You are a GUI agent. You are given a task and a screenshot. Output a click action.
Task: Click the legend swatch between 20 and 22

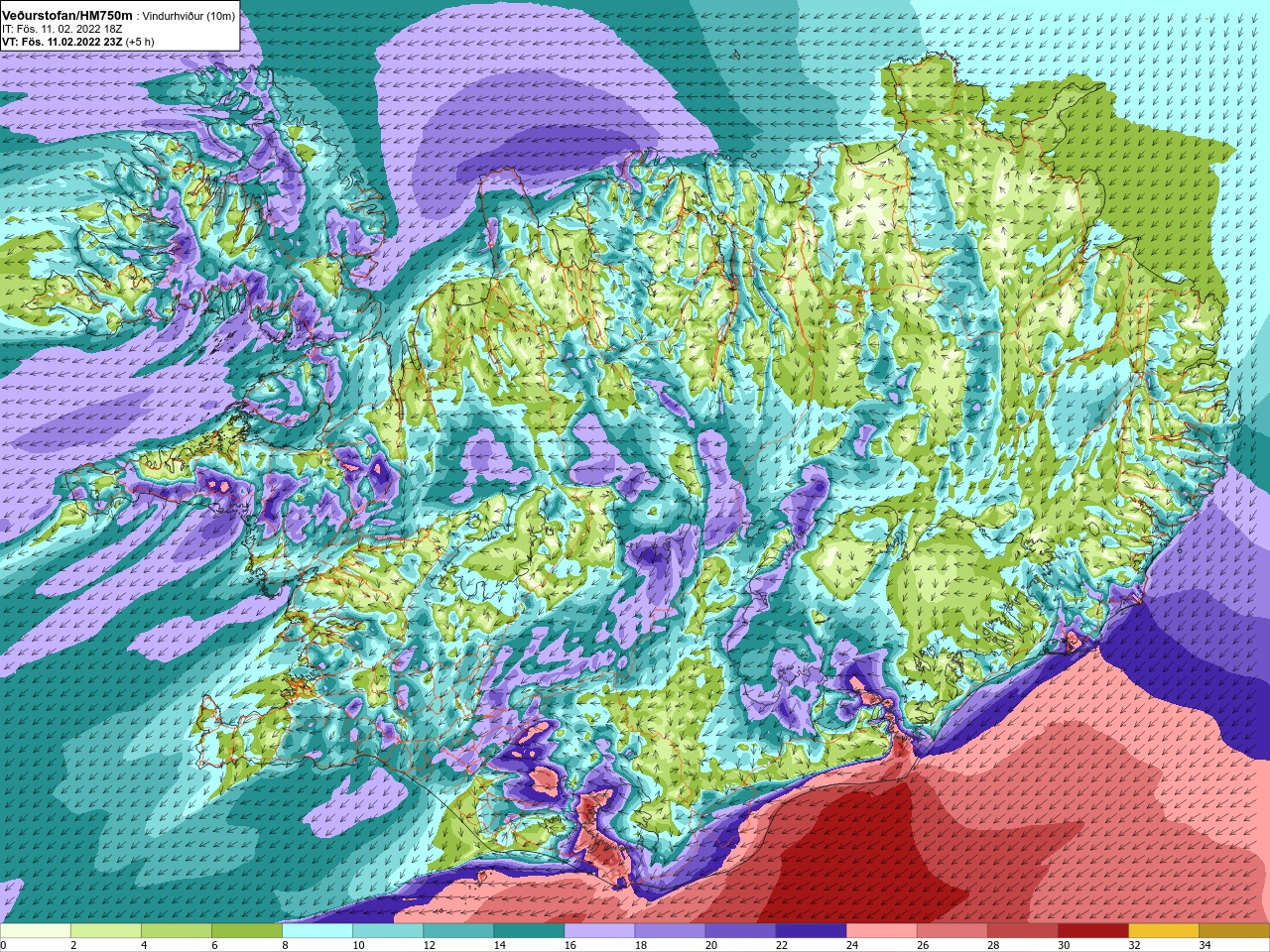[x=740, y=931]
